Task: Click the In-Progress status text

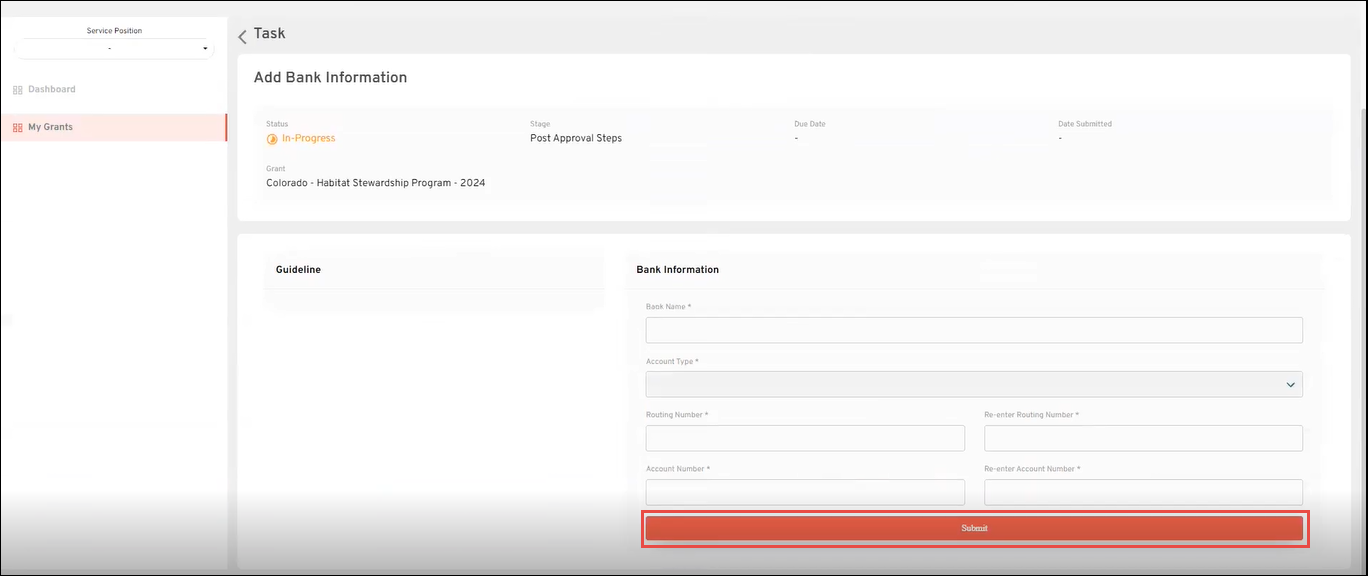Action: [308, 138]
